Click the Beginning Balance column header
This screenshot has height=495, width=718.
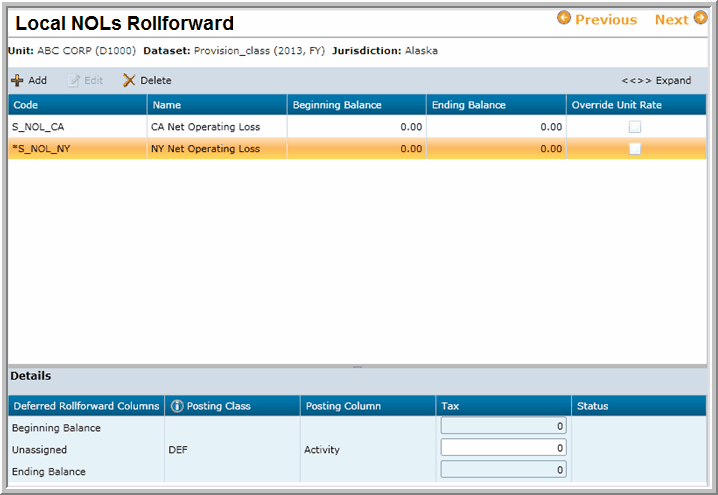tap(355, 105)
